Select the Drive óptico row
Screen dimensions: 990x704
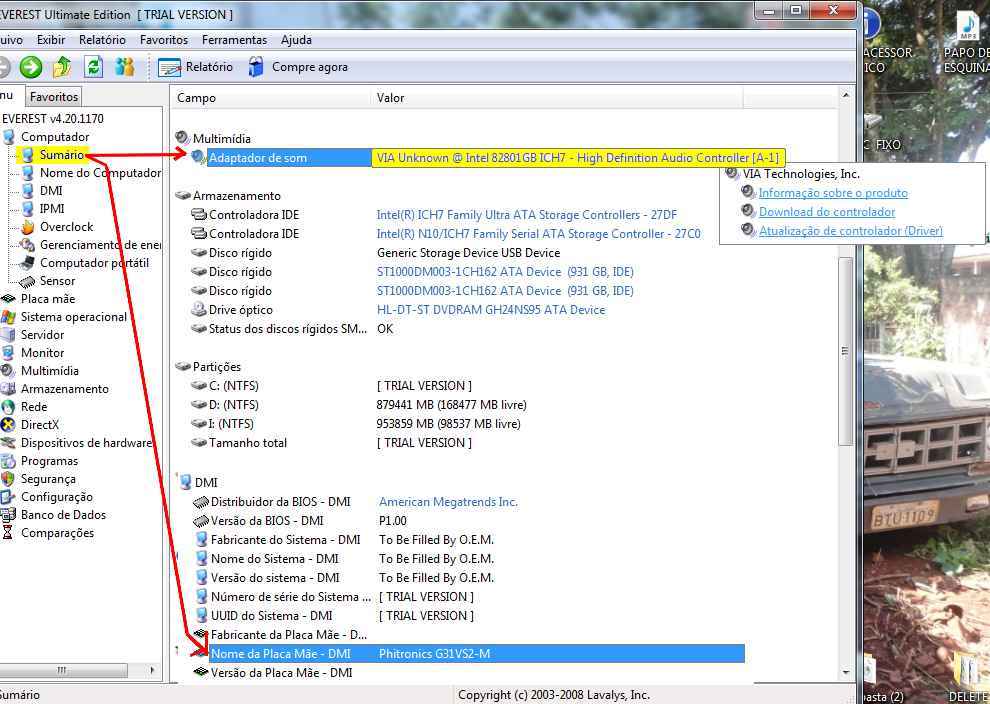(467, 310)
